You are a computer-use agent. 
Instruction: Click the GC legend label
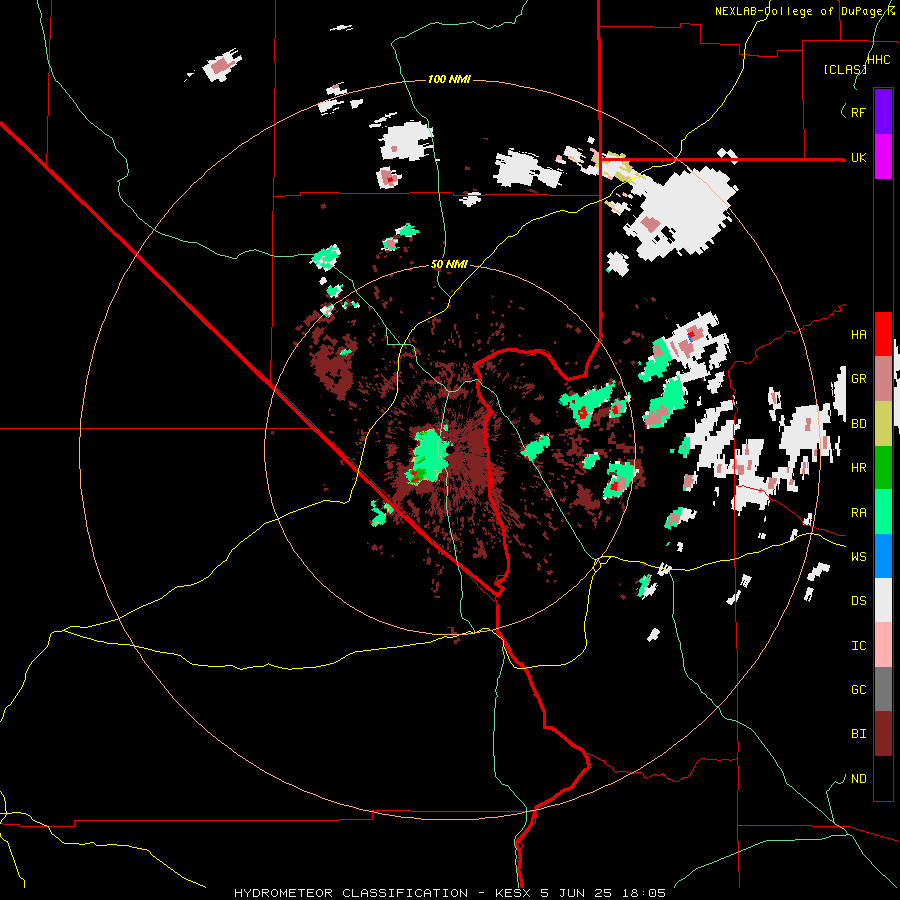(858, 689)
